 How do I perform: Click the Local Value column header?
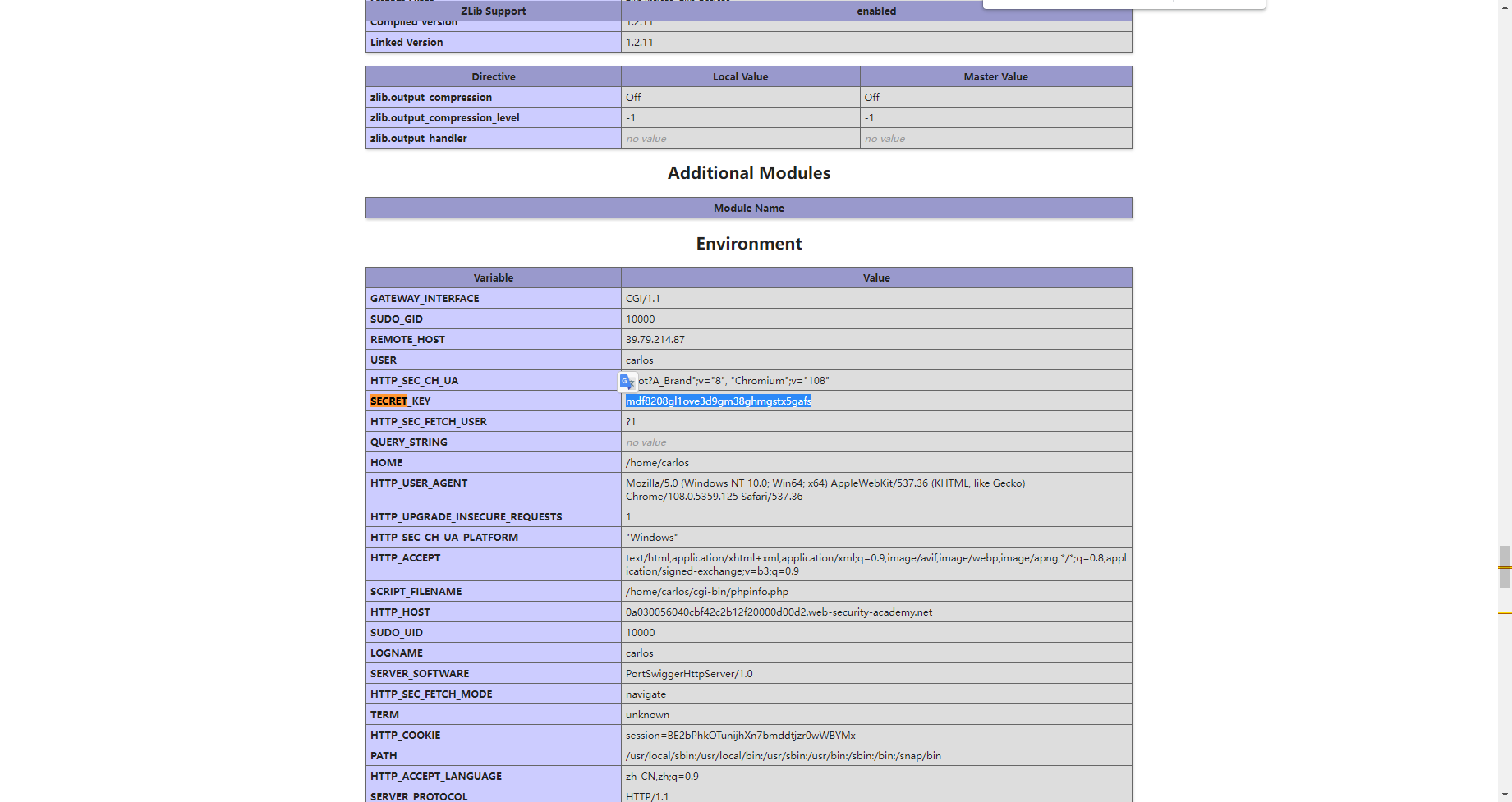pyautogui.click(x=741, y=77)
